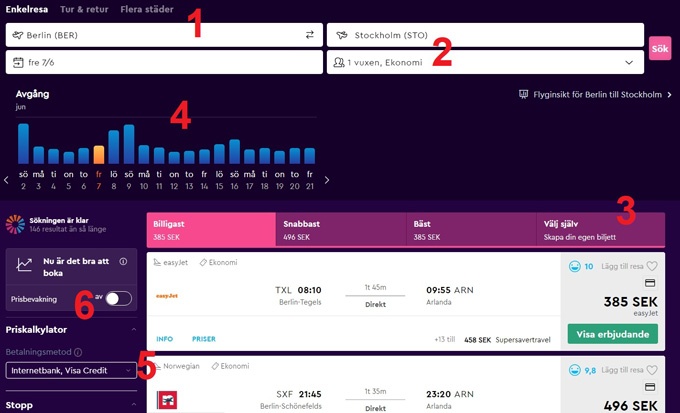
Task: Collapse the Priskalkylator section
Action: tap(133, 329)
